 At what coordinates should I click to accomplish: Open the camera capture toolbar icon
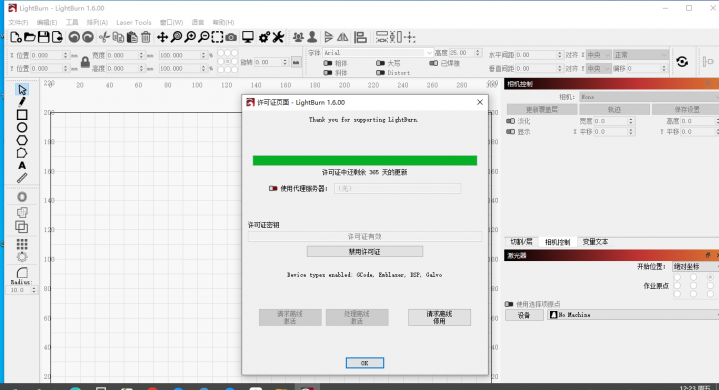pos(231,37)
